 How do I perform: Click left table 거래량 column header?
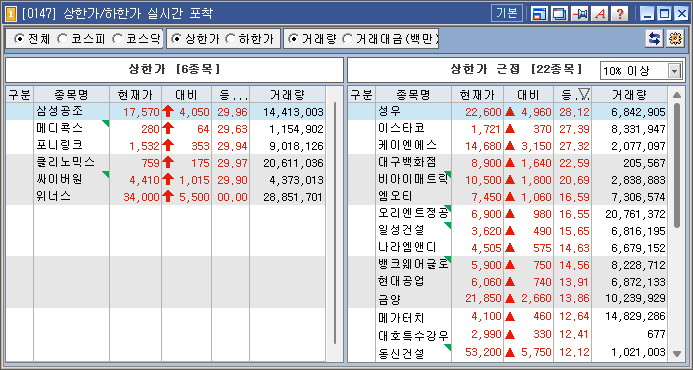[287, 95]
